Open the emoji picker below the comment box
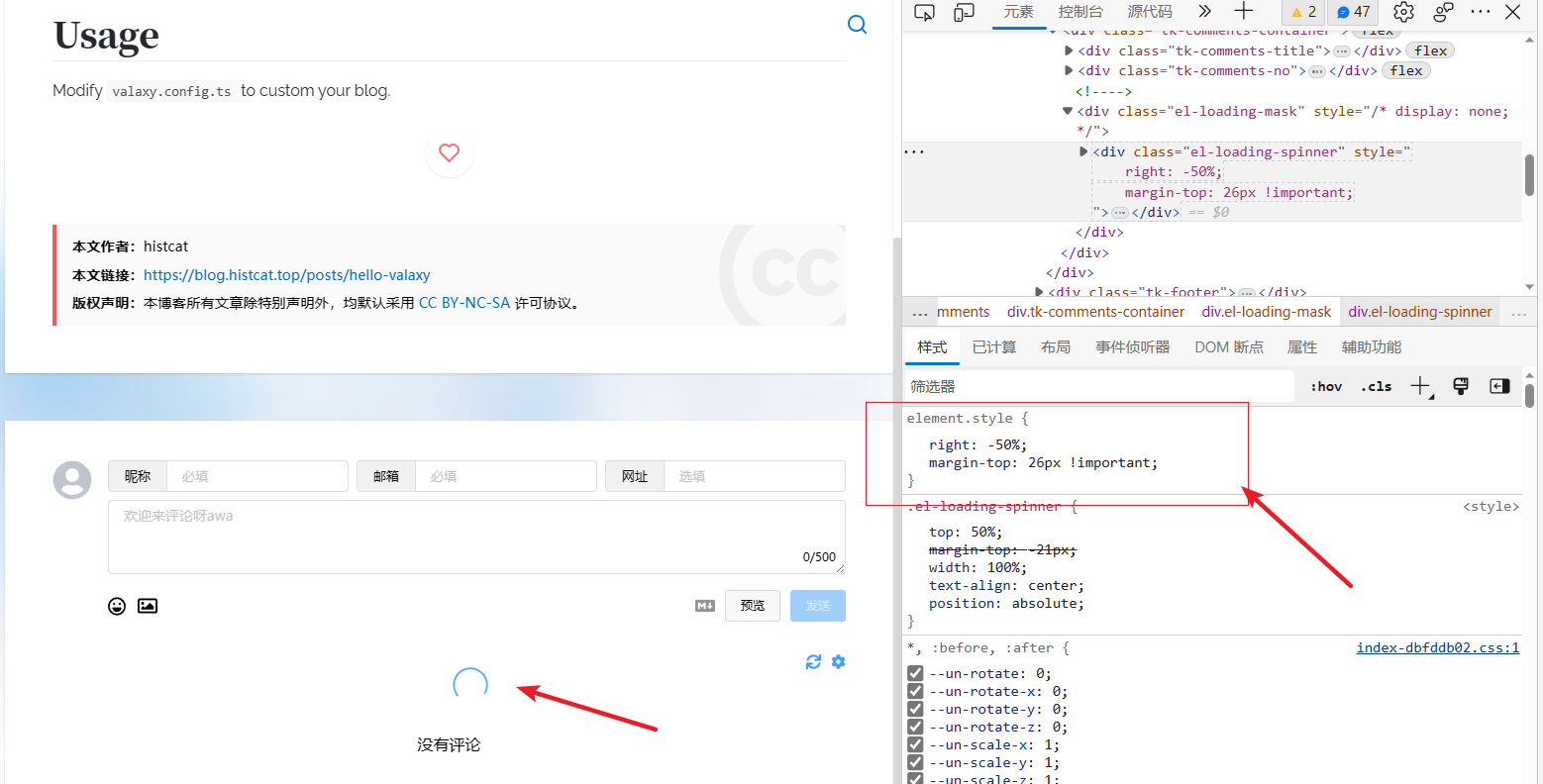 click(117, 605)
